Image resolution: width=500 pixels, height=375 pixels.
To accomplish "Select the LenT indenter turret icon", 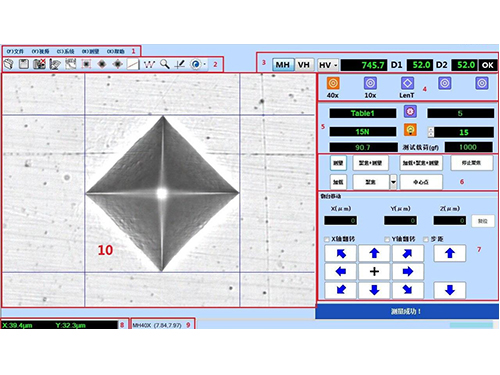I will click(407, 83).
